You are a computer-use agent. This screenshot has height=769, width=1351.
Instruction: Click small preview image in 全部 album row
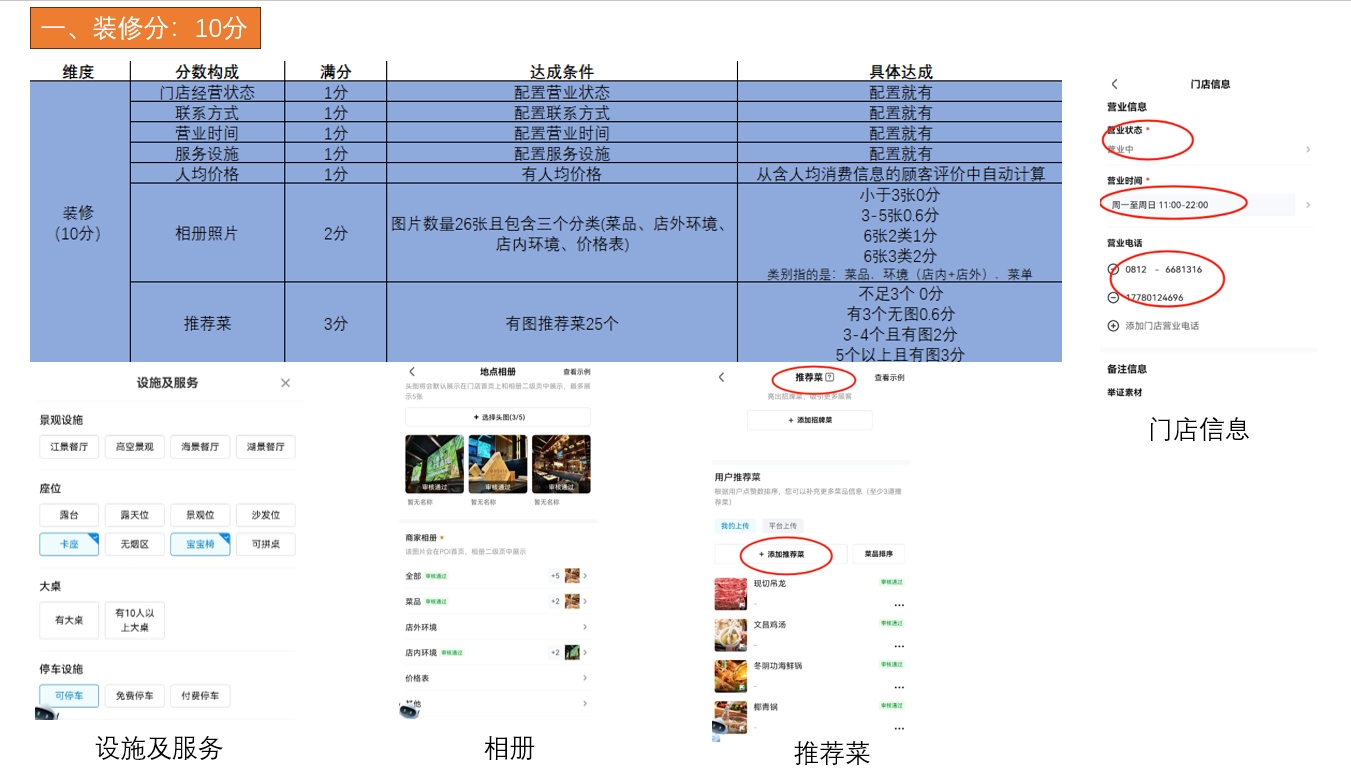[572, 576]
